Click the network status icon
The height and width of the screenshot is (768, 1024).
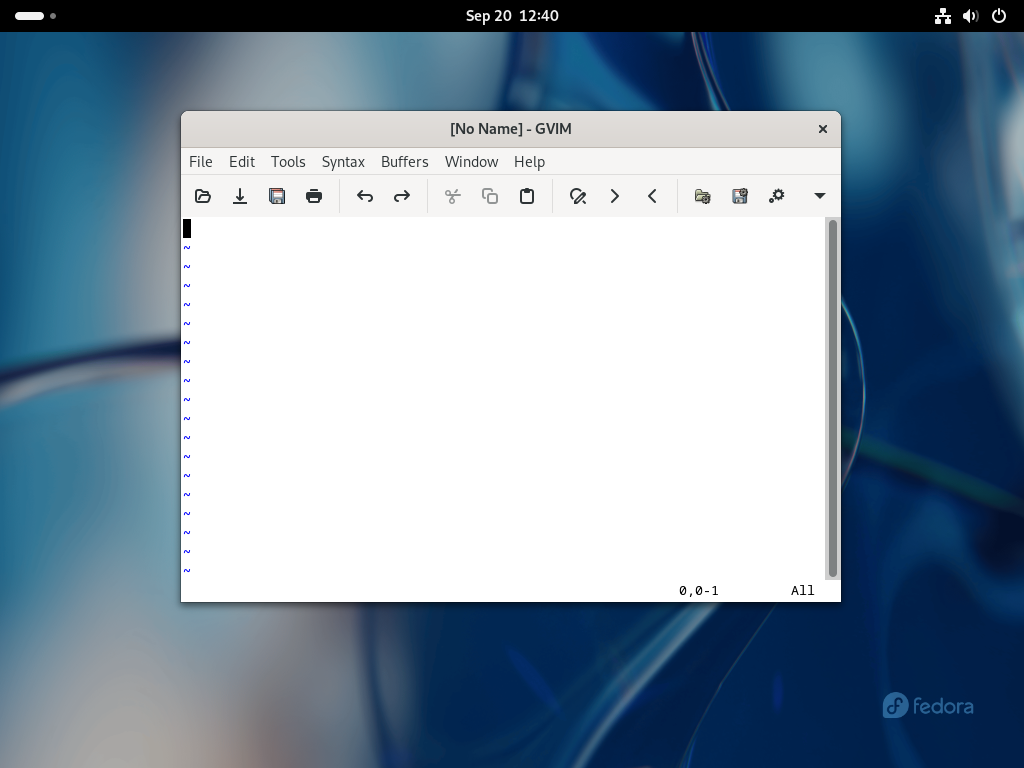pyautogui.click(x=942, y=16)
